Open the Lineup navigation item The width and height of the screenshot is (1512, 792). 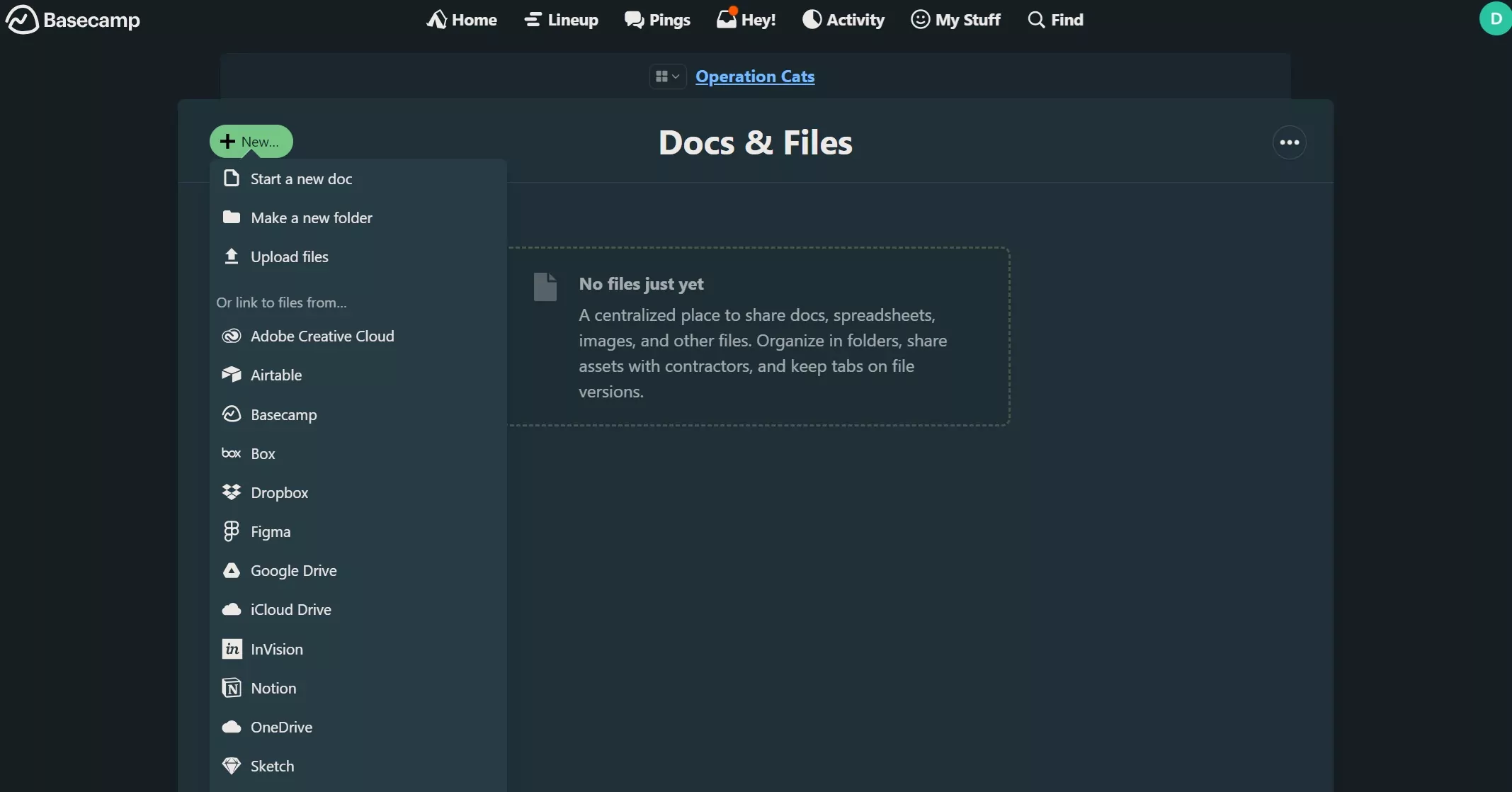(x=561, y=19)
